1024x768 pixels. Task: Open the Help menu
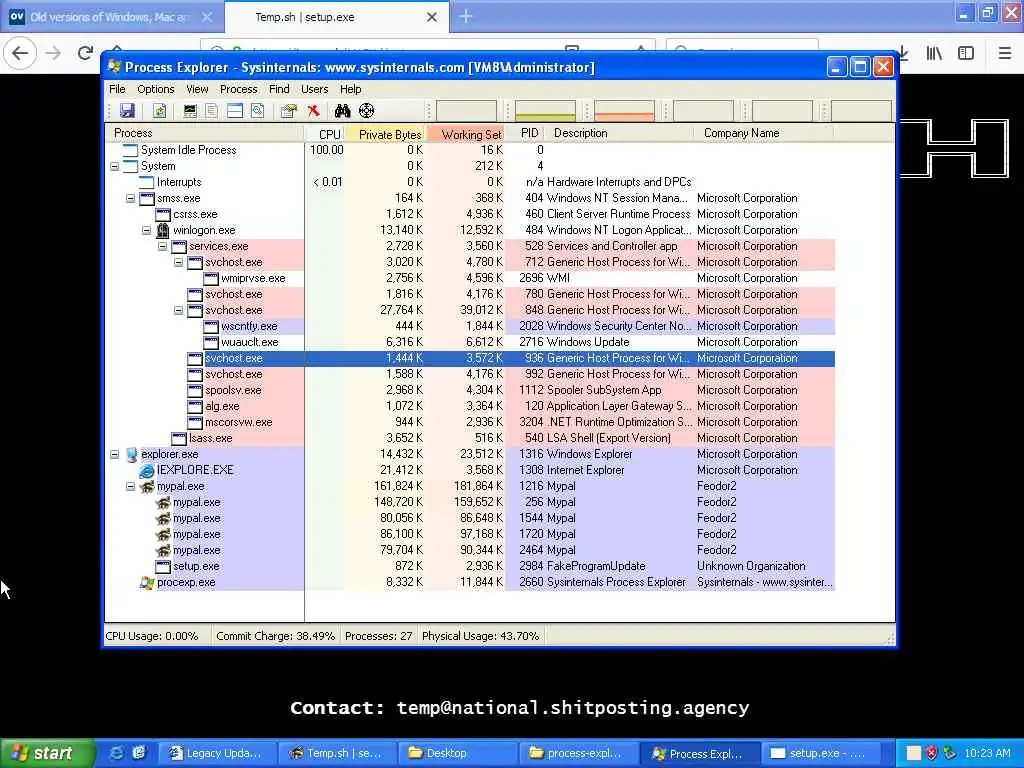click(x=350, y=89)
